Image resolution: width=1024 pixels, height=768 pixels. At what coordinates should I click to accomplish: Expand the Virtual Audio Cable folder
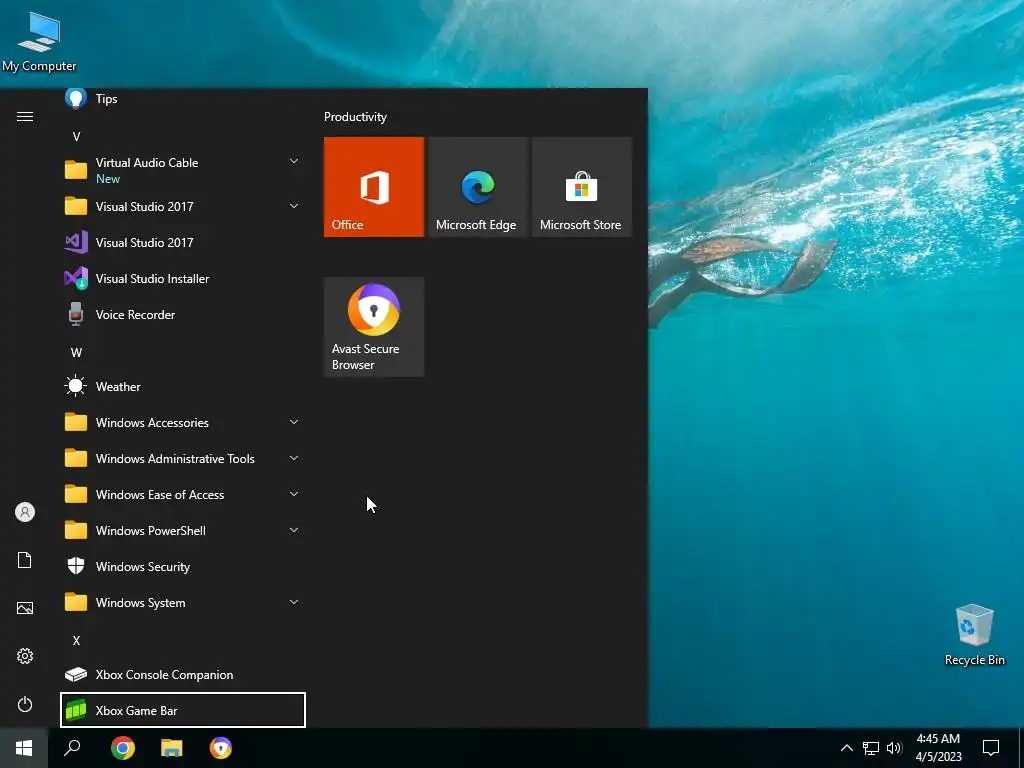point(294,161)
